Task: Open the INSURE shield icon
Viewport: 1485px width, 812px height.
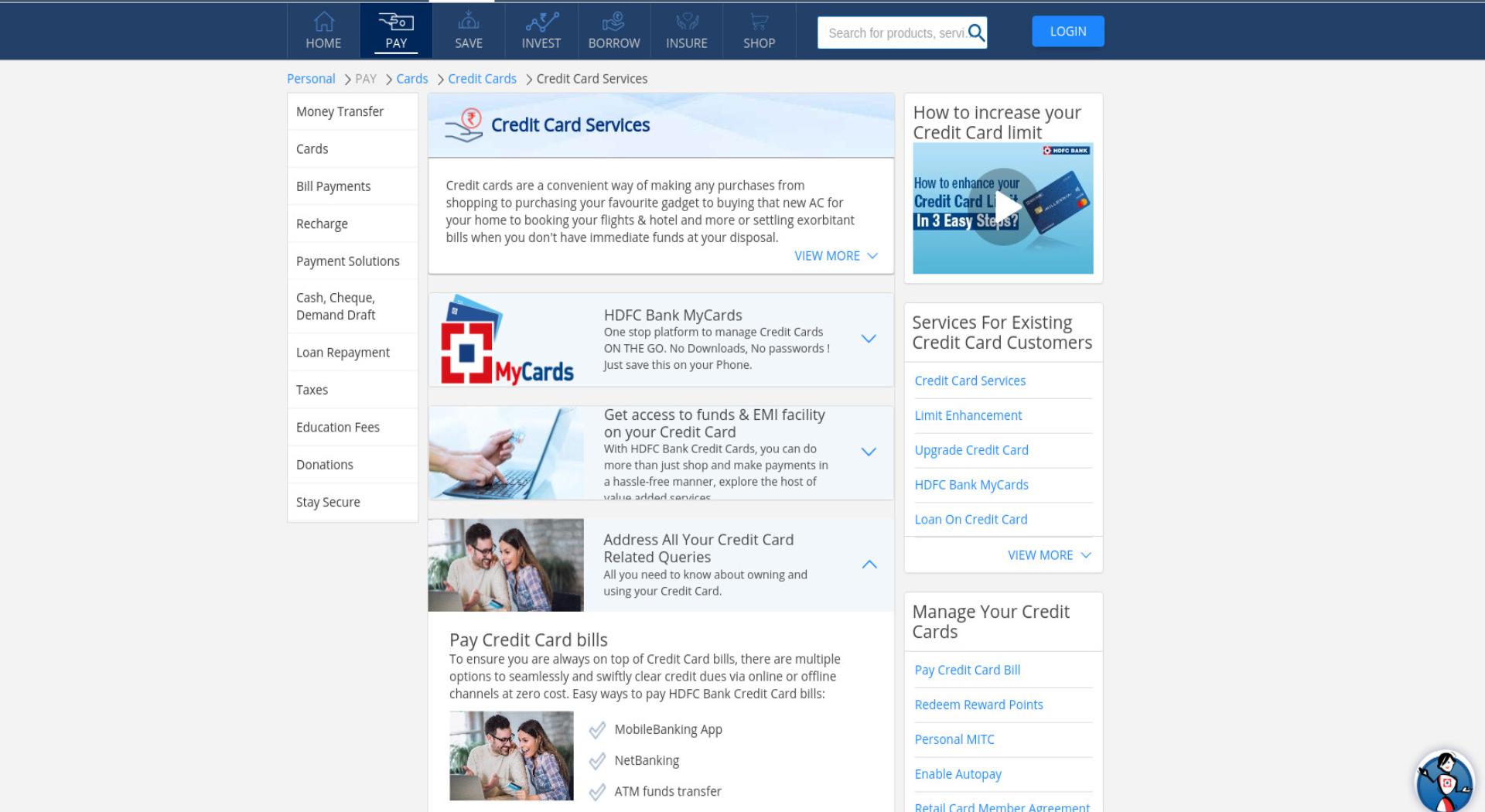Action: 687,21
